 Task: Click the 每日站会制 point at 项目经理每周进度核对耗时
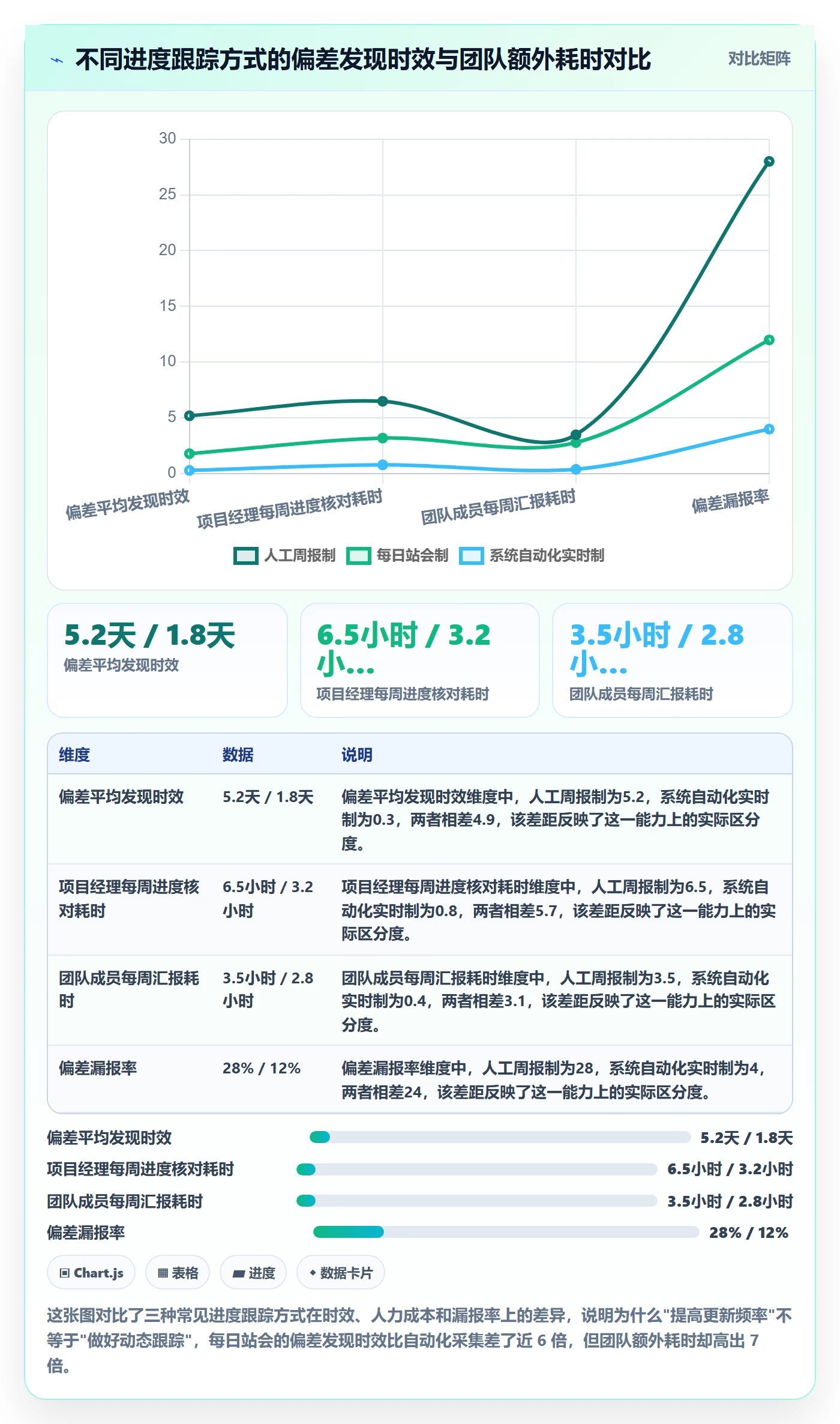[383, 438]
